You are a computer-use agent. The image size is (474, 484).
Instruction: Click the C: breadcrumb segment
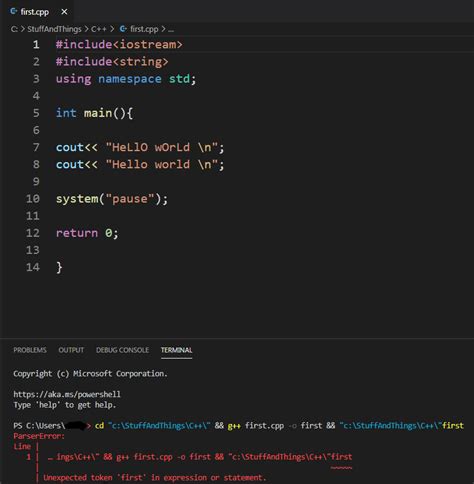coord(14,29)
